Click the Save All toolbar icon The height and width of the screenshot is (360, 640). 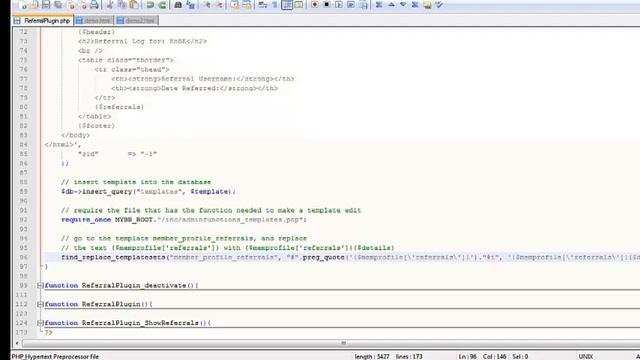(x=58, y=5)
